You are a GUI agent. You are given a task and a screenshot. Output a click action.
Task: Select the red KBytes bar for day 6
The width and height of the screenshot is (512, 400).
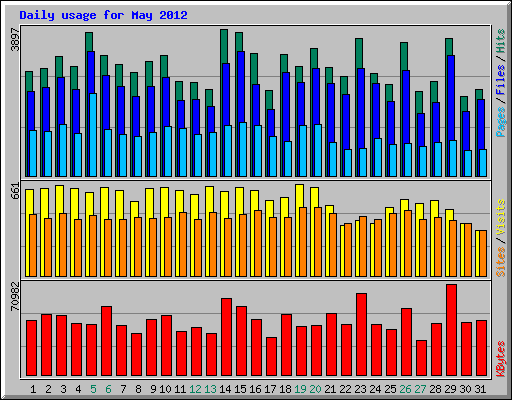click(106, 341)
